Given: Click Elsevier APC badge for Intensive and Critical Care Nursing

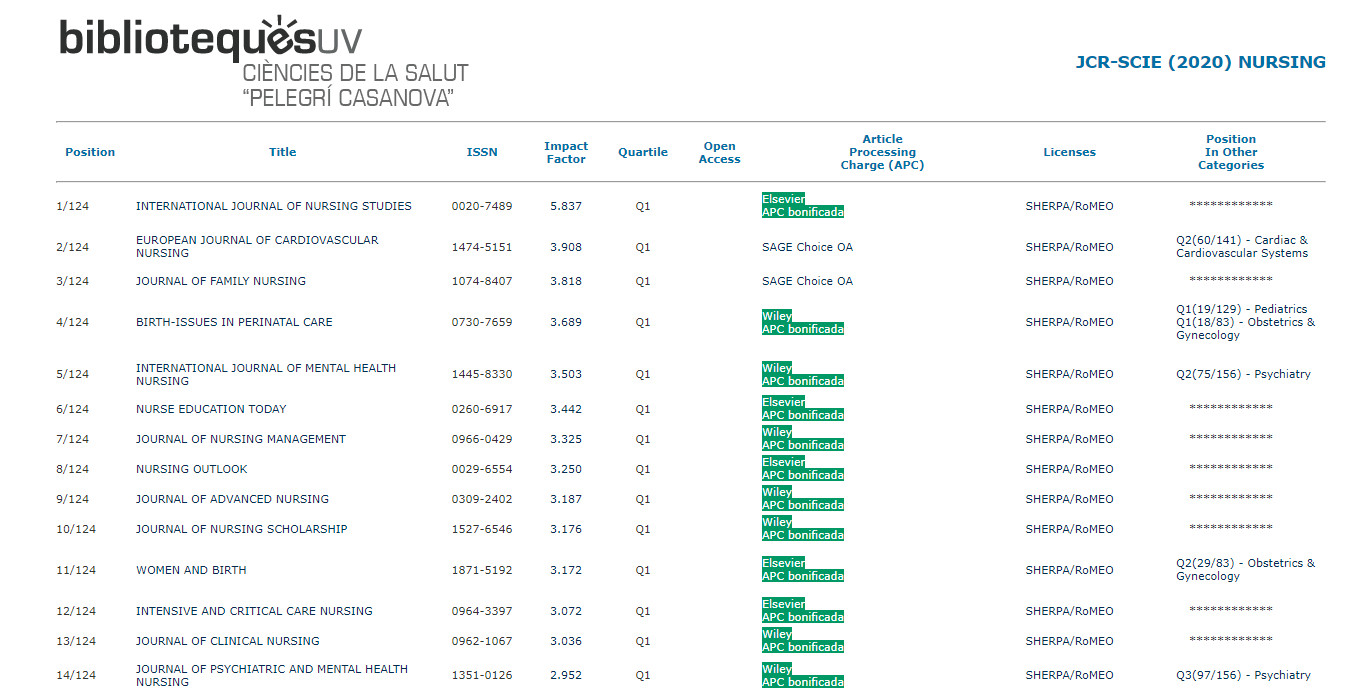Looking at the screenshot, I should [802, 611].
